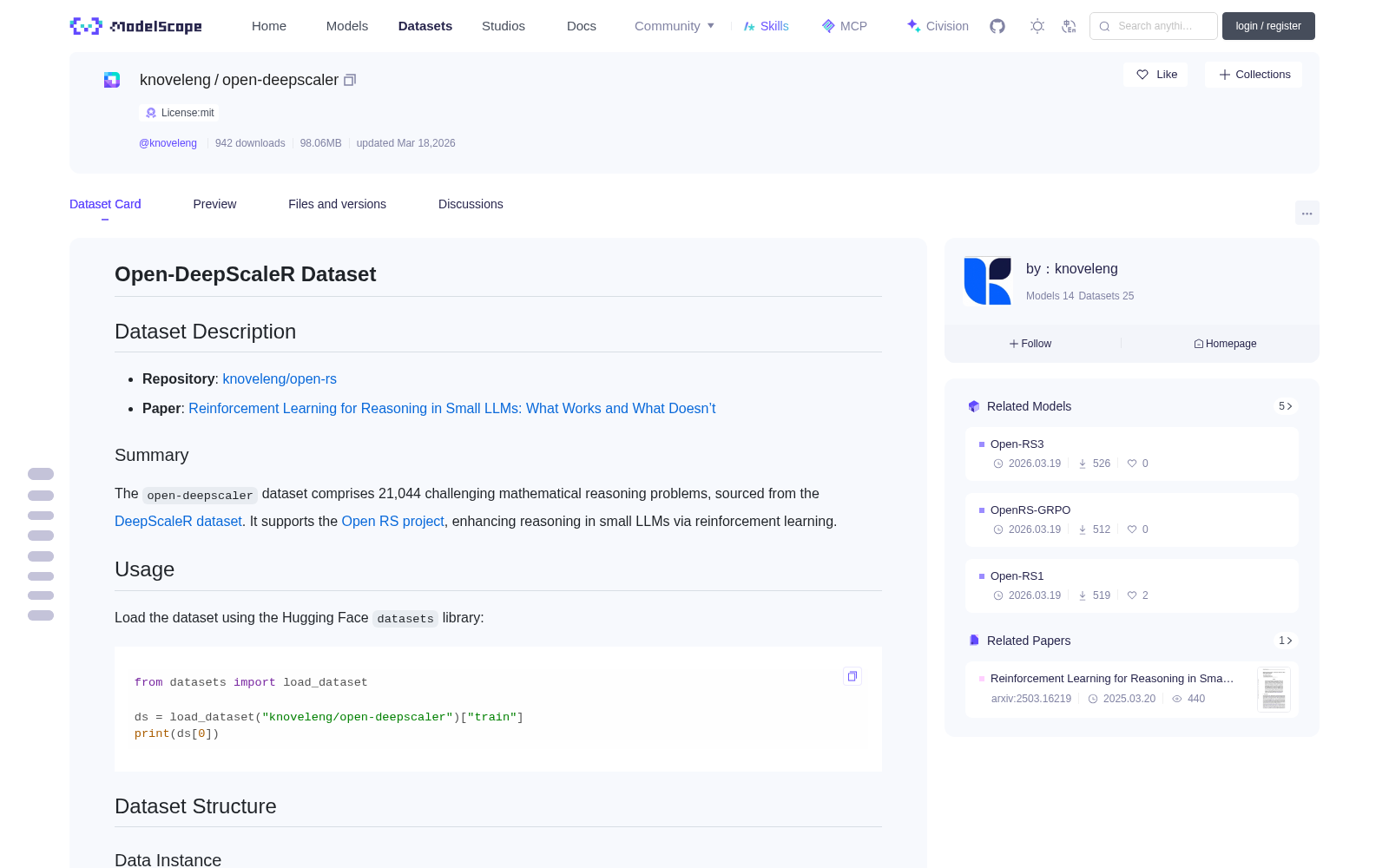Open the Files and versions tab
This screenshot has width=1389, height=868.
point(337,204)
